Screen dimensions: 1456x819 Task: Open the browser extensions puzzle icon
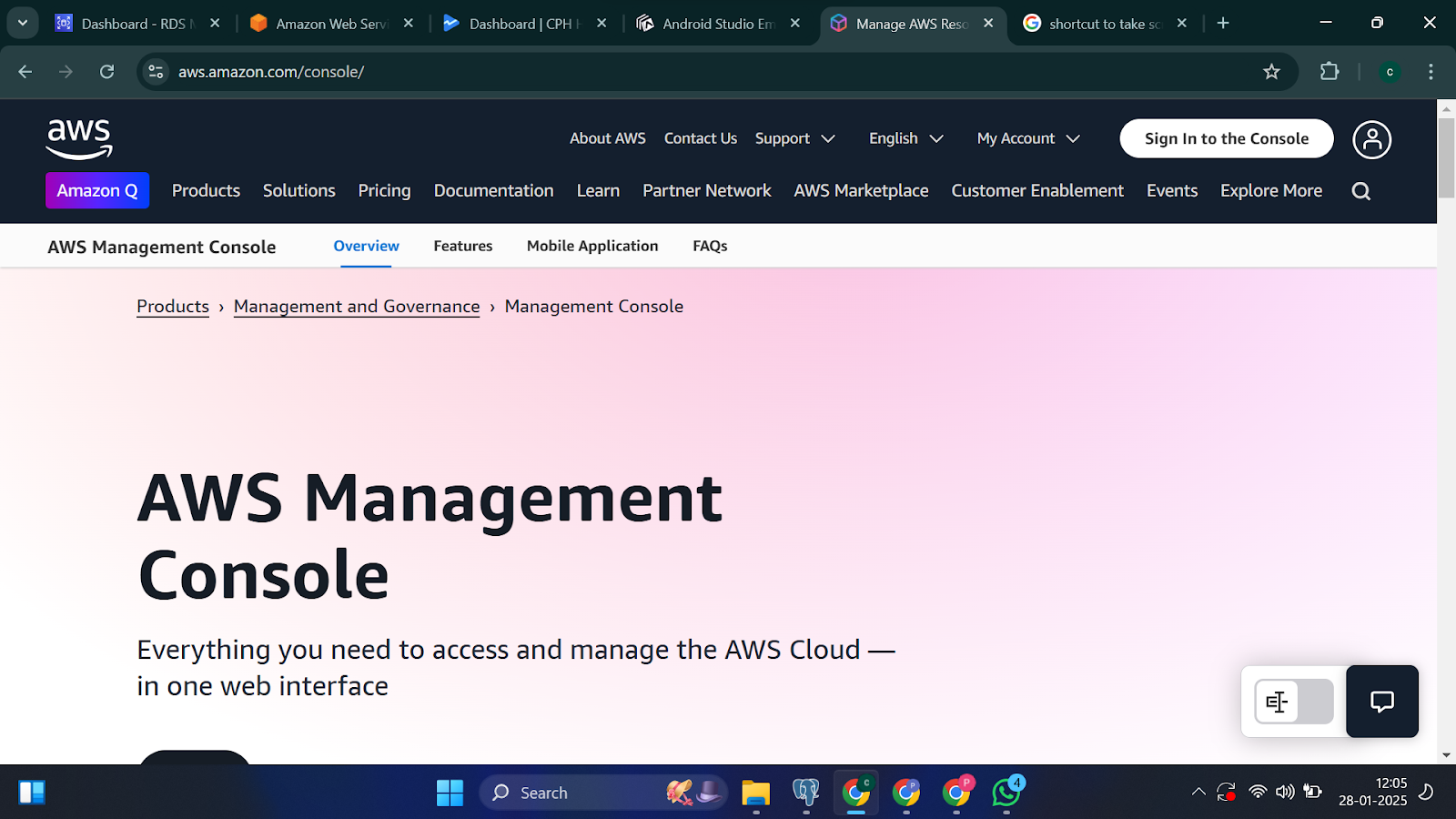[x=1330, y=72]
